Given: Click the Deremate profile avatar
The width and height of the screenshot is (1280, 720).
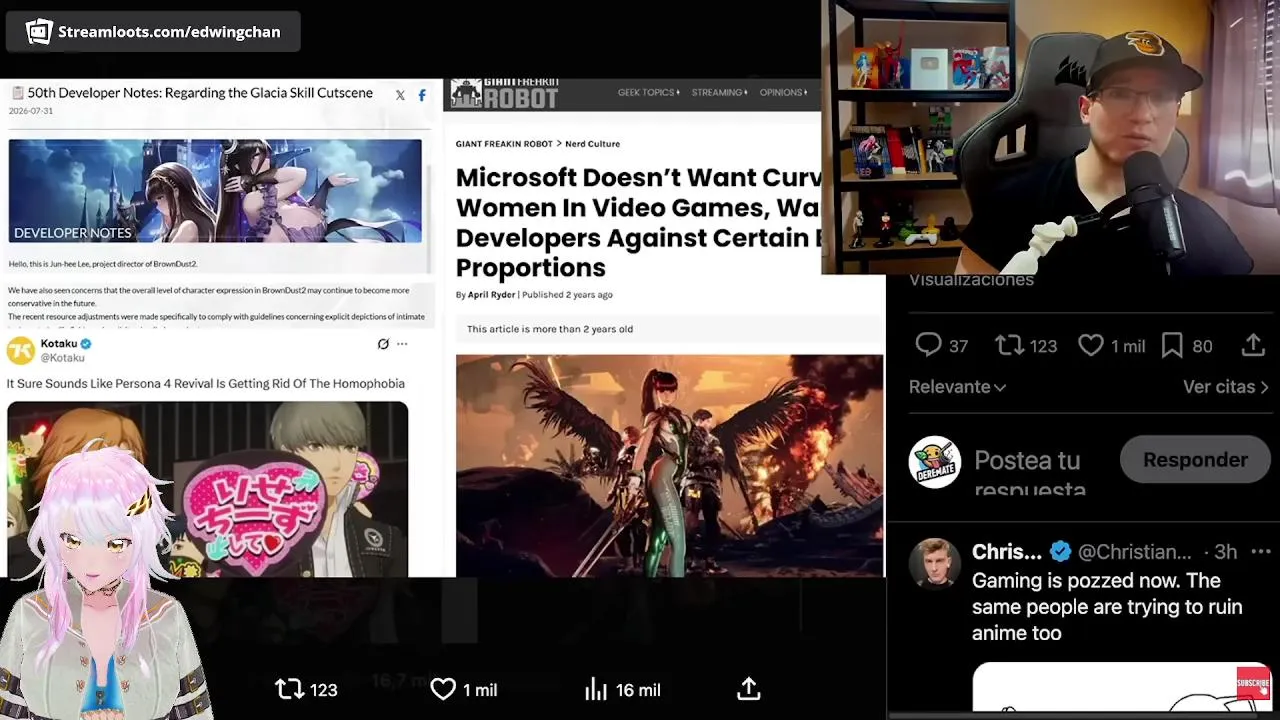Looking at the screenshot, I should click(x=935, y=462).
